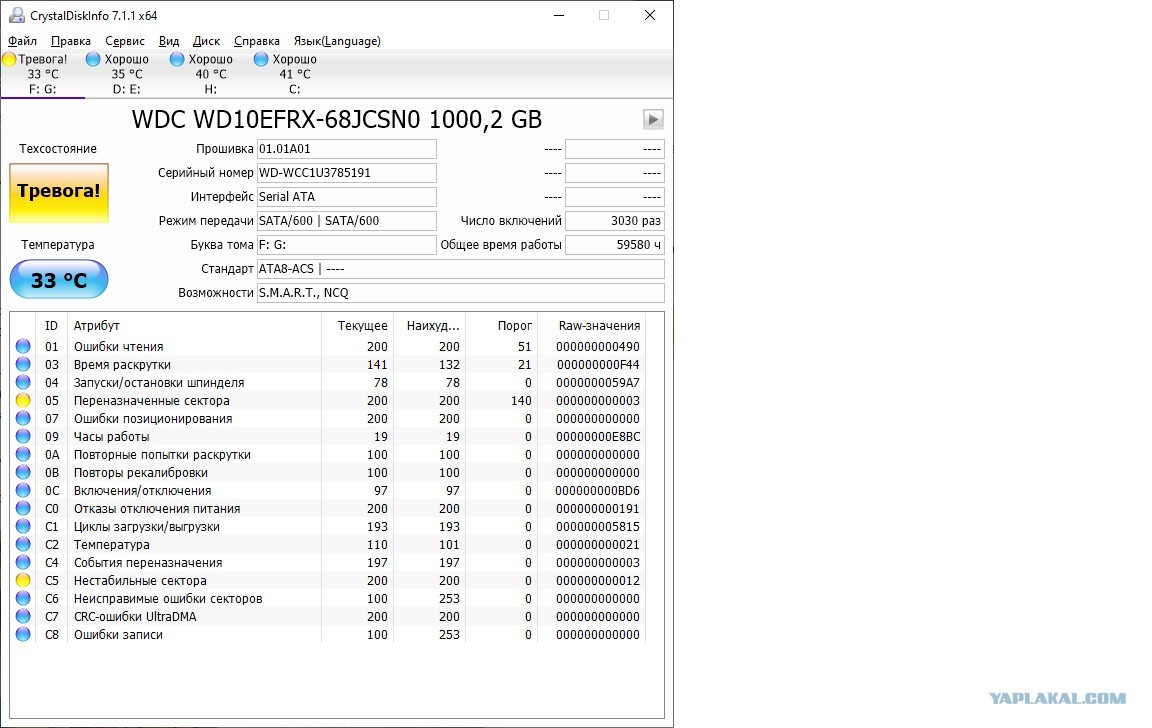Select the Часы работы attribute text
This screenshot has height=728, width=1152.
pos(112,436)
